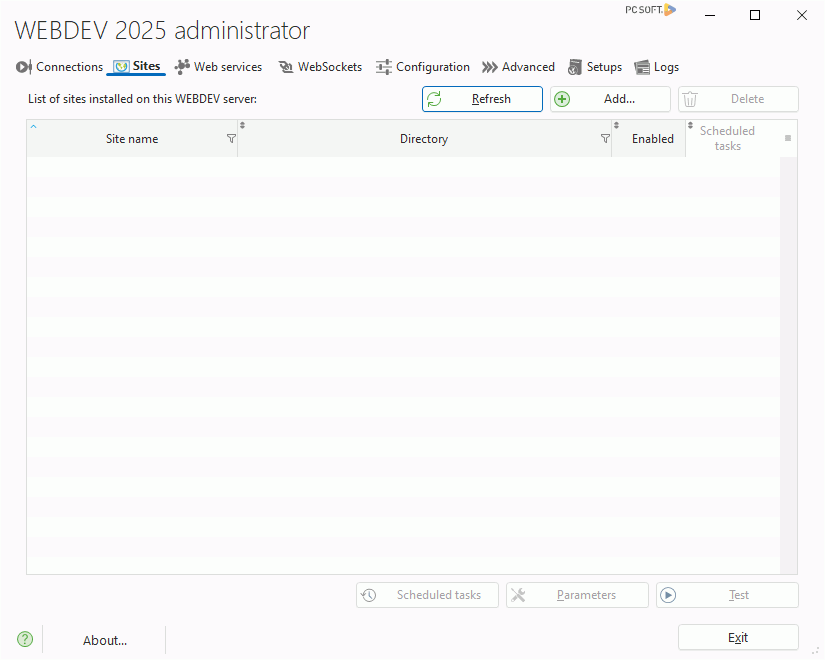Click the sort arrows on Enabled column
This screenshot has width=825, height=660.
point(616,125)
